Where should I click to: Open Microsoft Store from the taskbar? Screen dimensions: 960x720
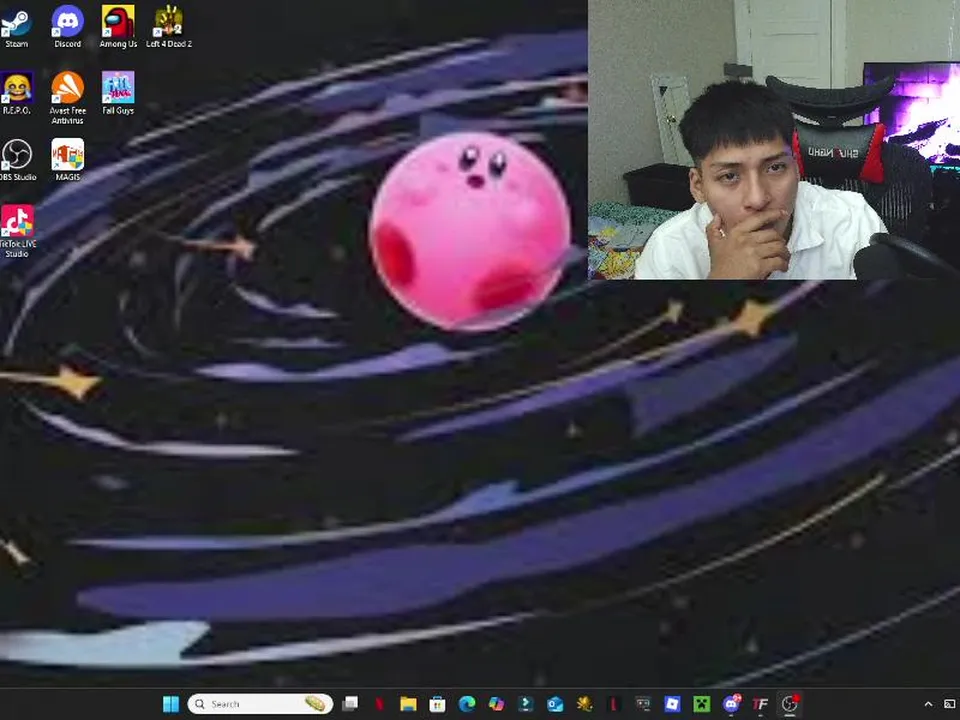(x=437, y=704)
